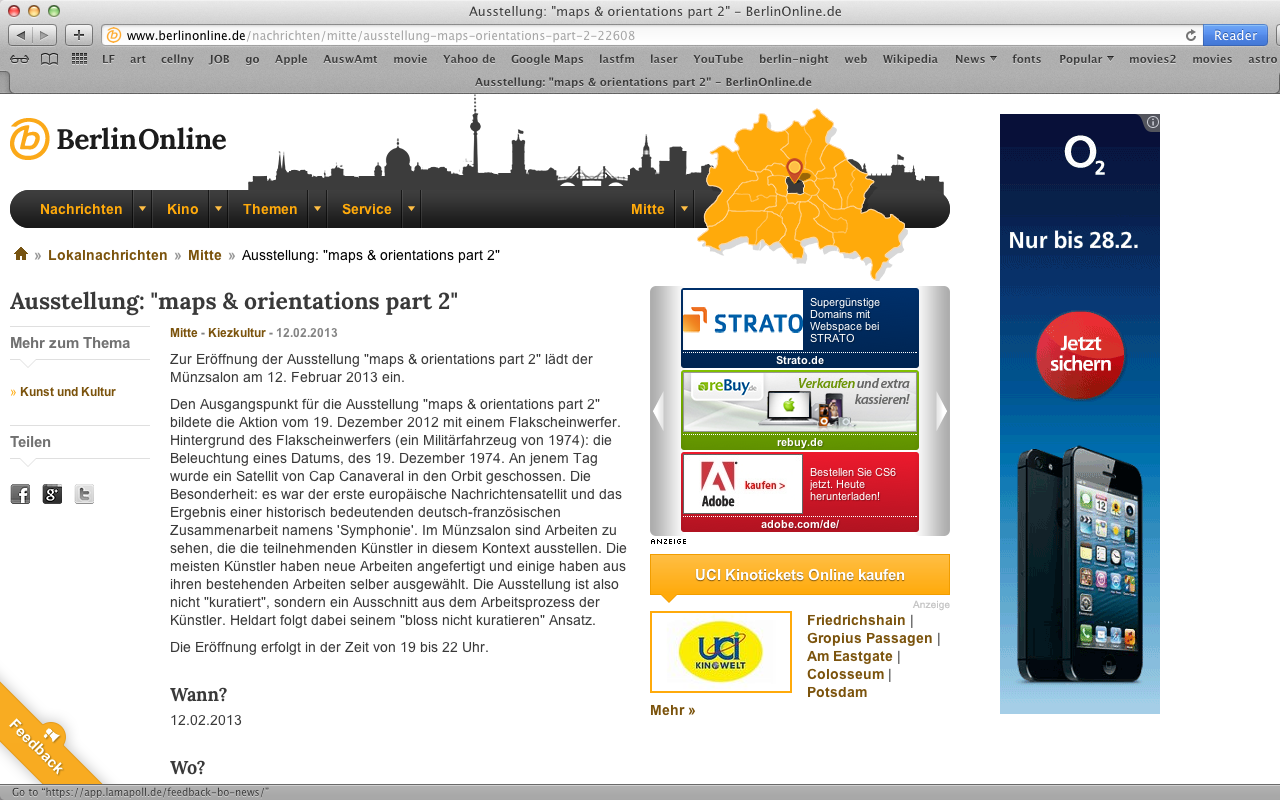The image size is (1280, 800).
Task: Click the location pin on Berlin map
Action: [794, 171]
